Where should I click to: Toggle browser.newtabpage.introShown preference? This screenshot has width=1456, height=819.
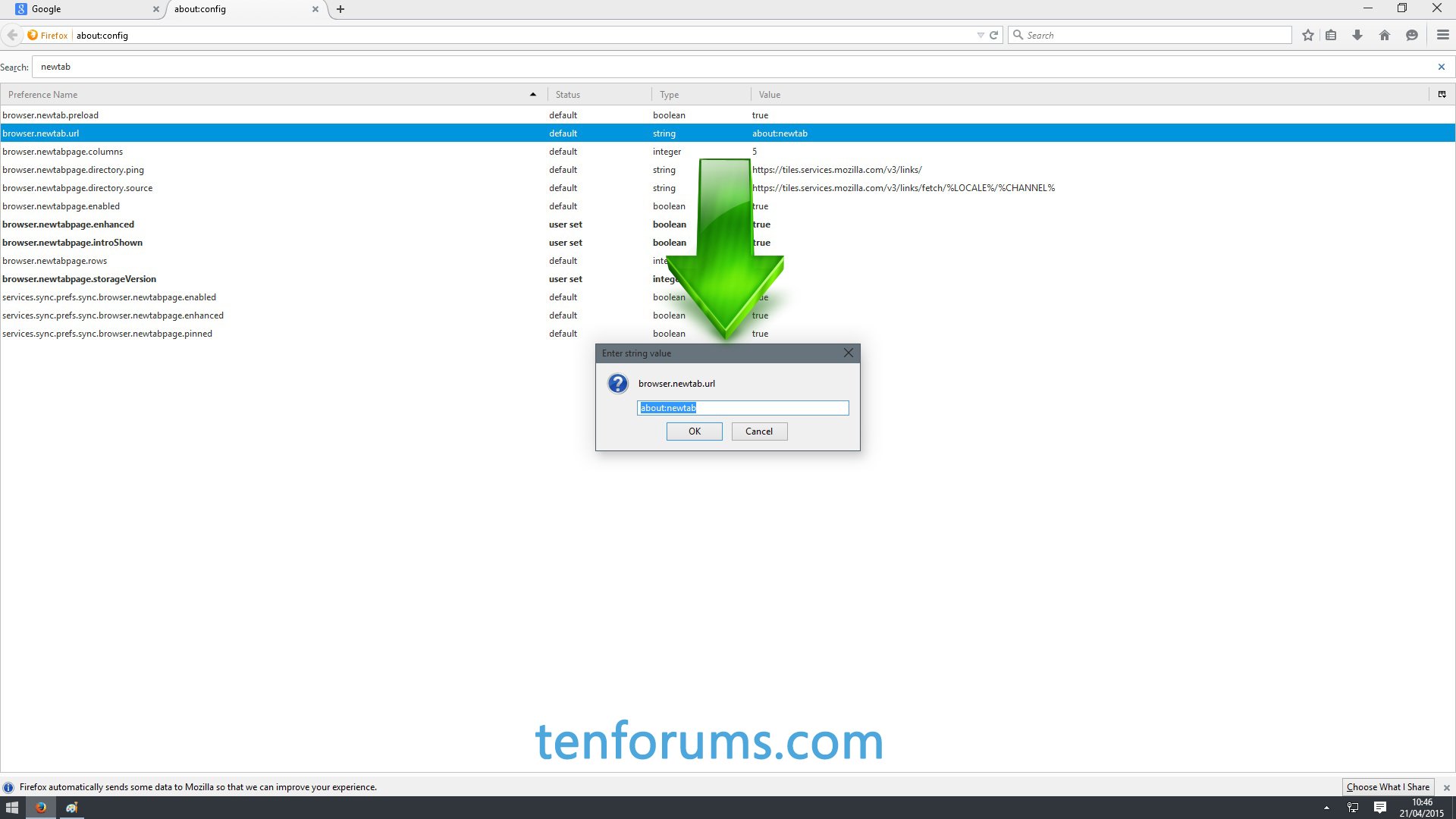click(x=72, y=242)
